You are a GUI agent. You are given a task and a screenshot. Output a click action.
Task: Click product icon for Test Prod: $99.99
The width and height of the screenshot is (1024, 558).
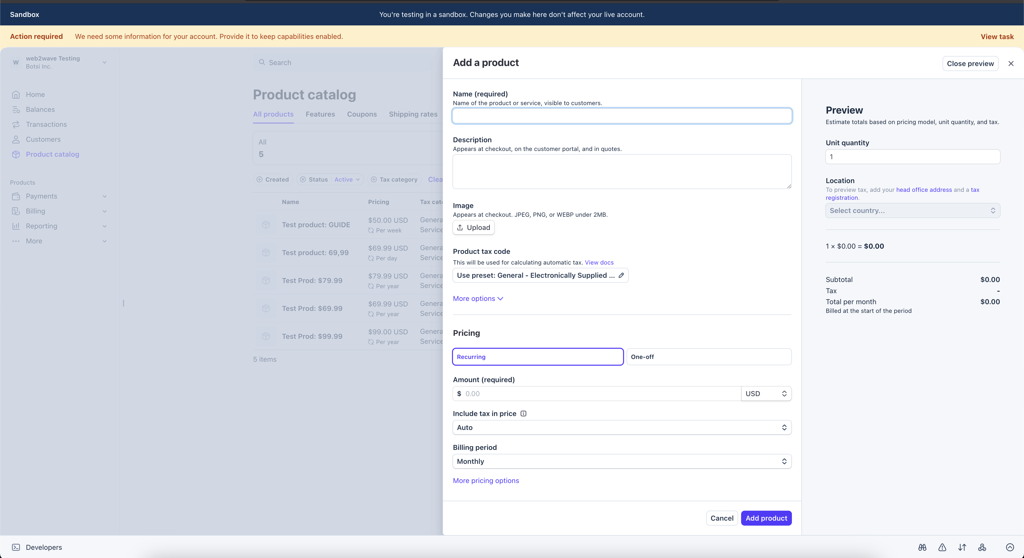pos(266,336)
